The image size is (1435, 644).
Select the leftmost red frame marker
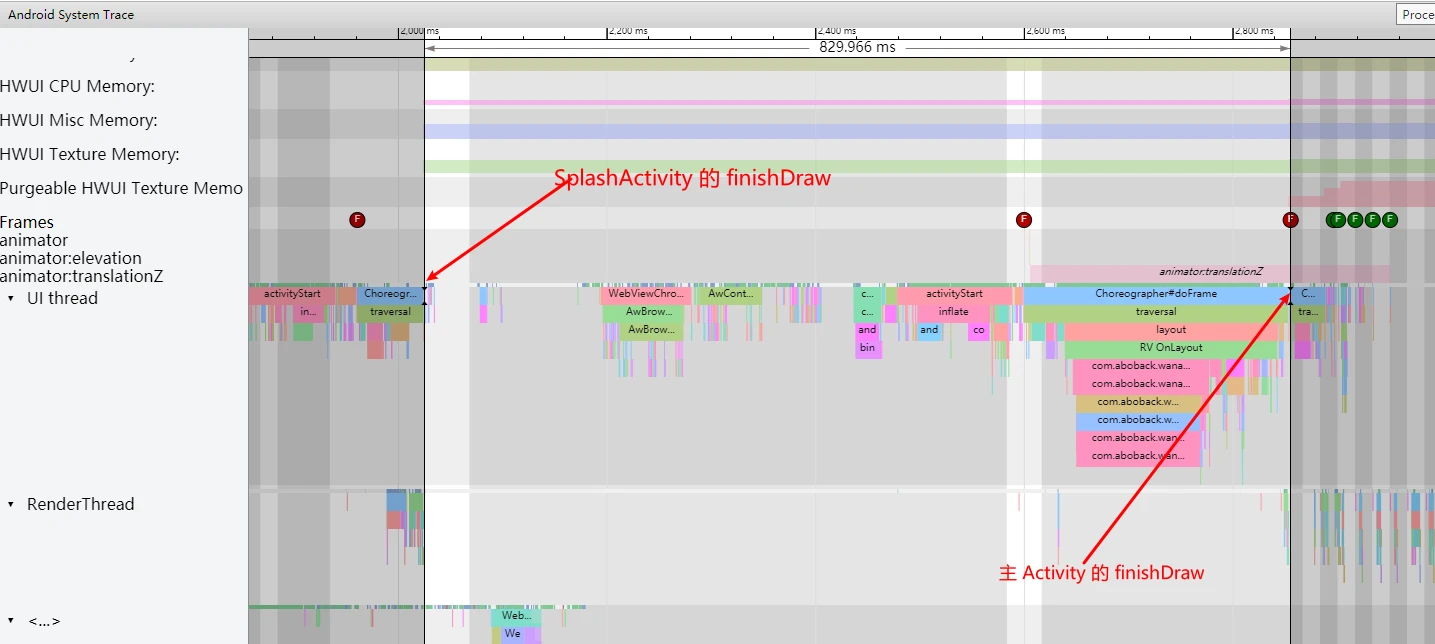click(x=357, y=220)
